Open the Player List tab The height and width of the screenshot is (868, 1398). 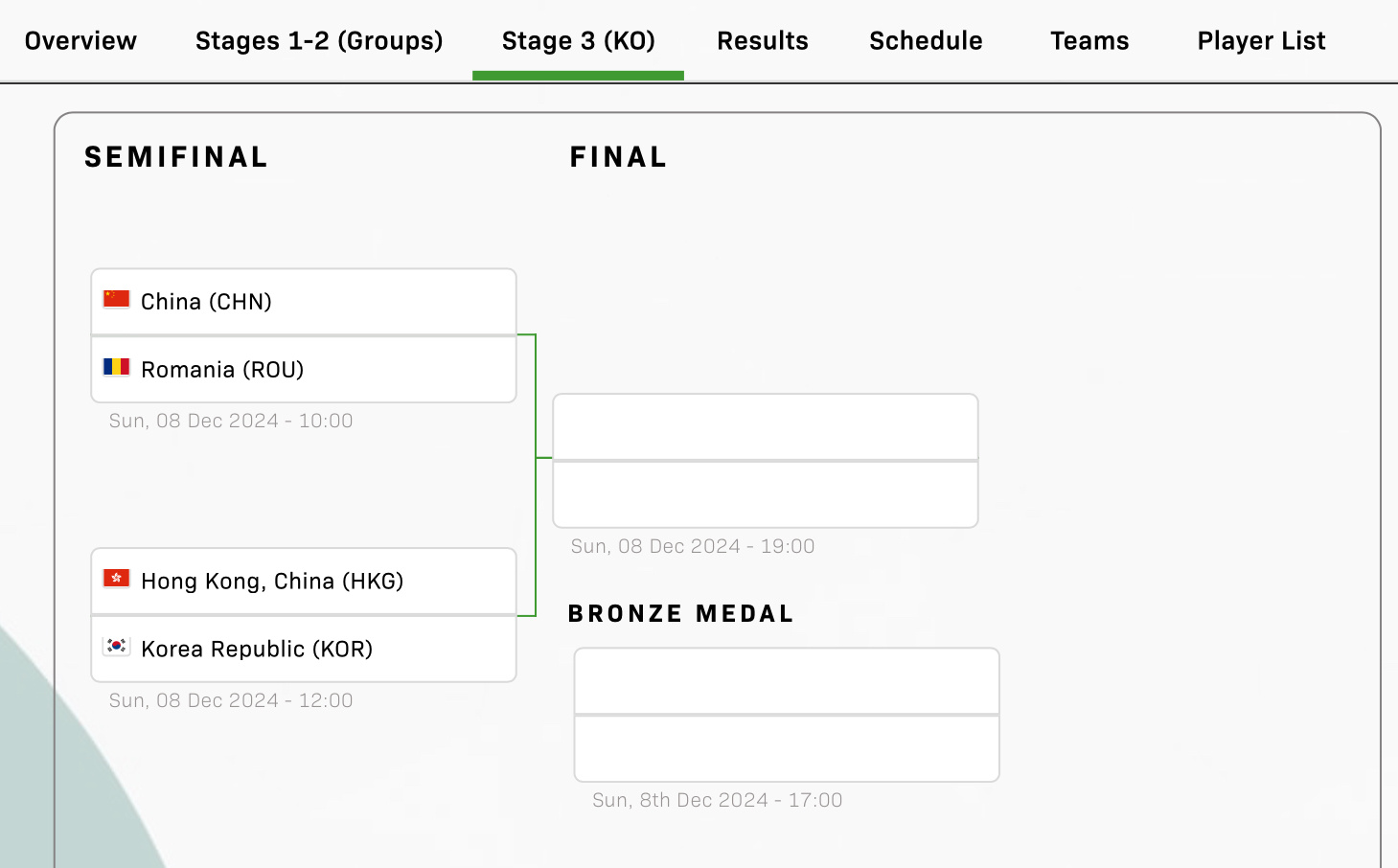pos(1261,41)
